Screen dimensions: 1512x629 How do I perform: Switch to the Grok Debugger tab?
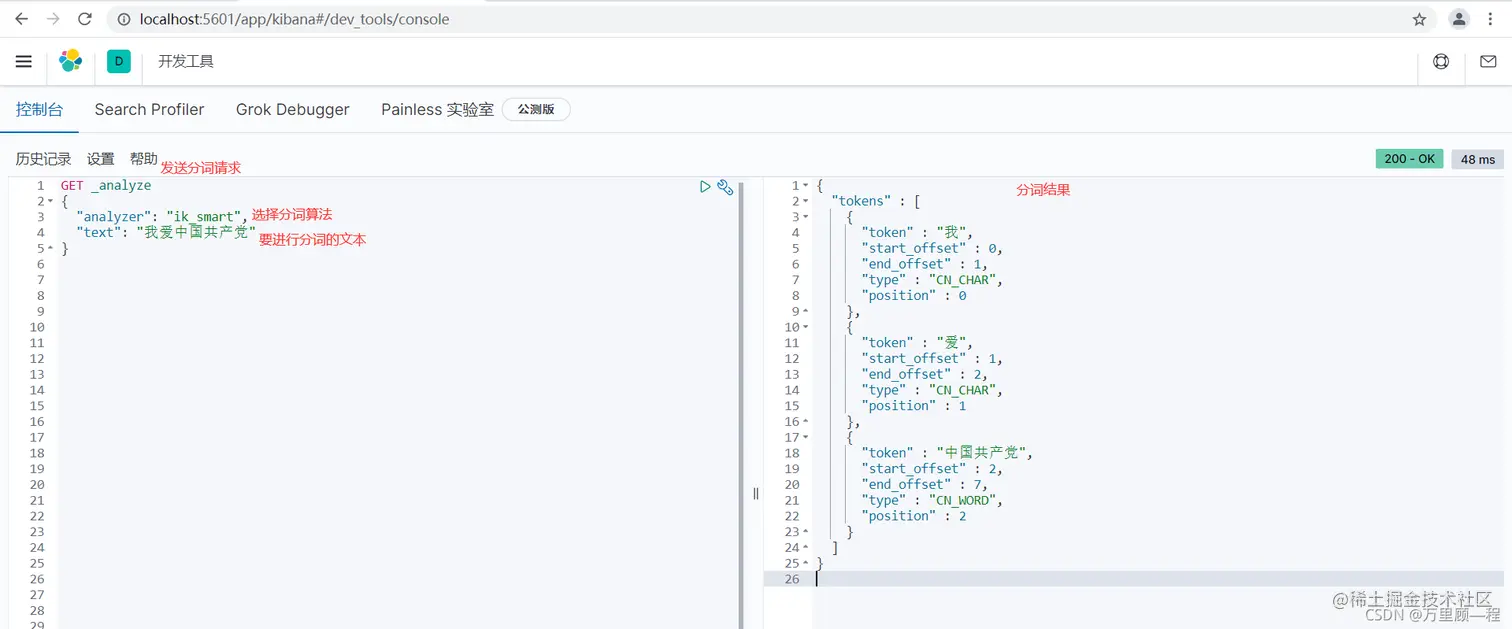pos(293,109)
